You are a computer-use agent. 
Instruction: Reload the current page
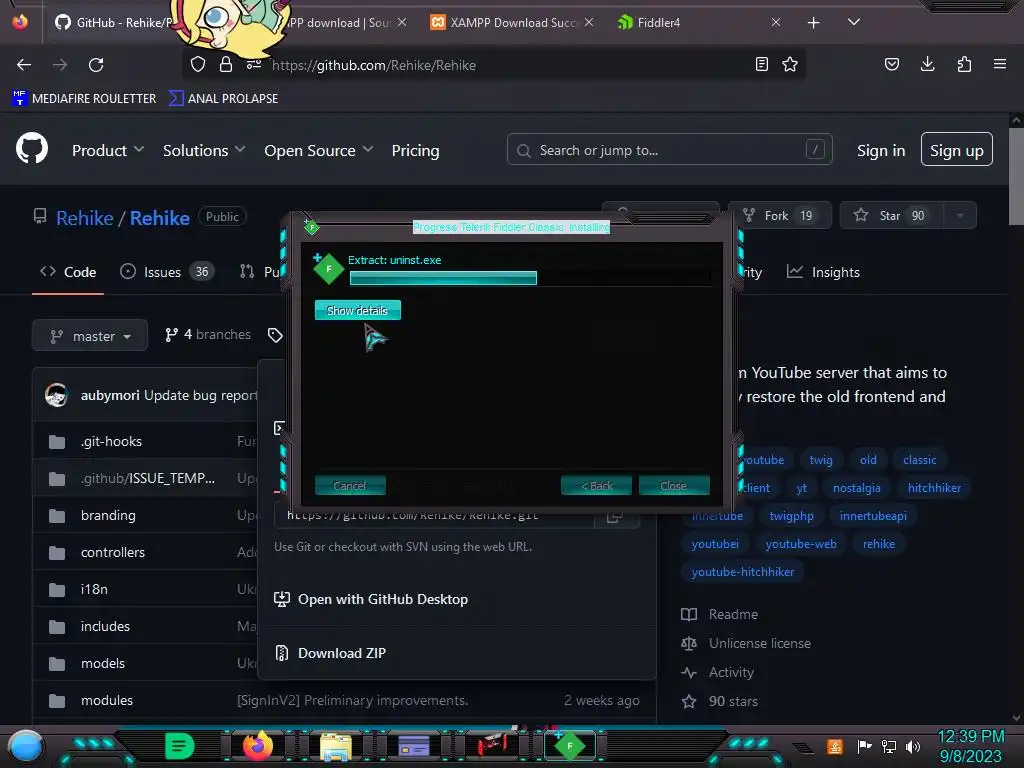click(x=96, y=65)
